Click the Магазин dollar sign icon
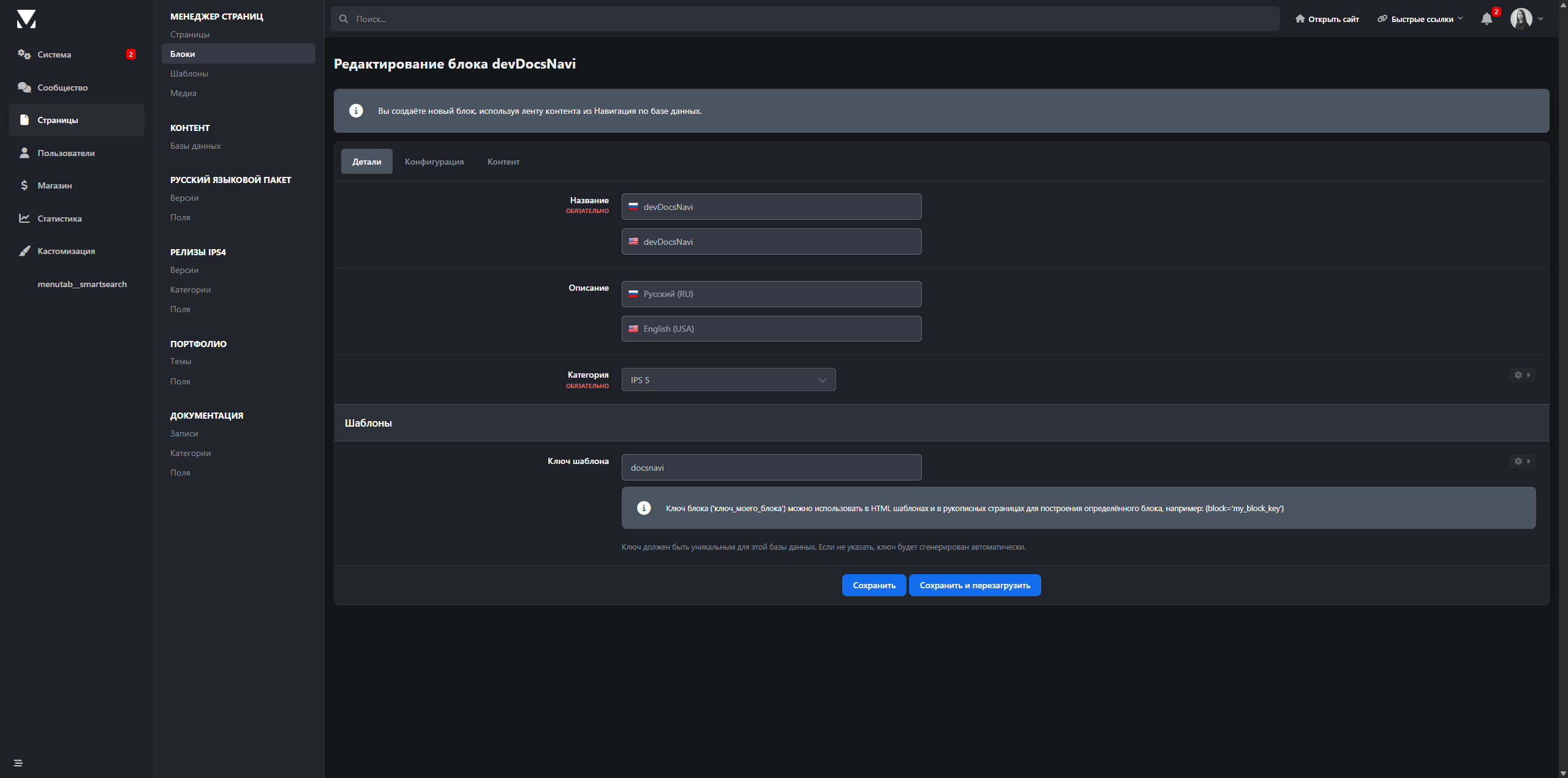1568x778 pixels. click(24, 185)
